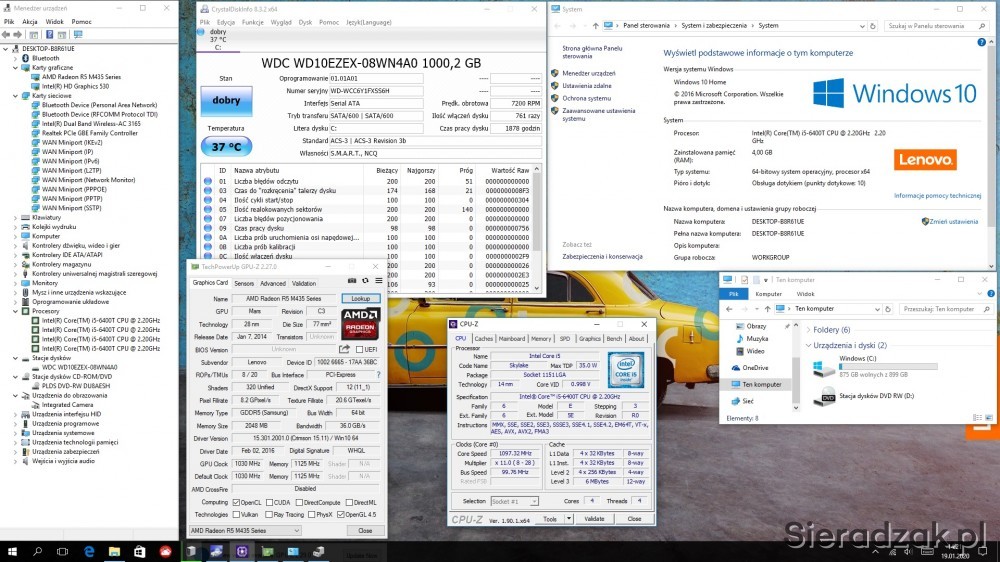Collapse Karty sieciowe node in Device Manager
This screenshot has height=562, width=1000.
point(15,96)
